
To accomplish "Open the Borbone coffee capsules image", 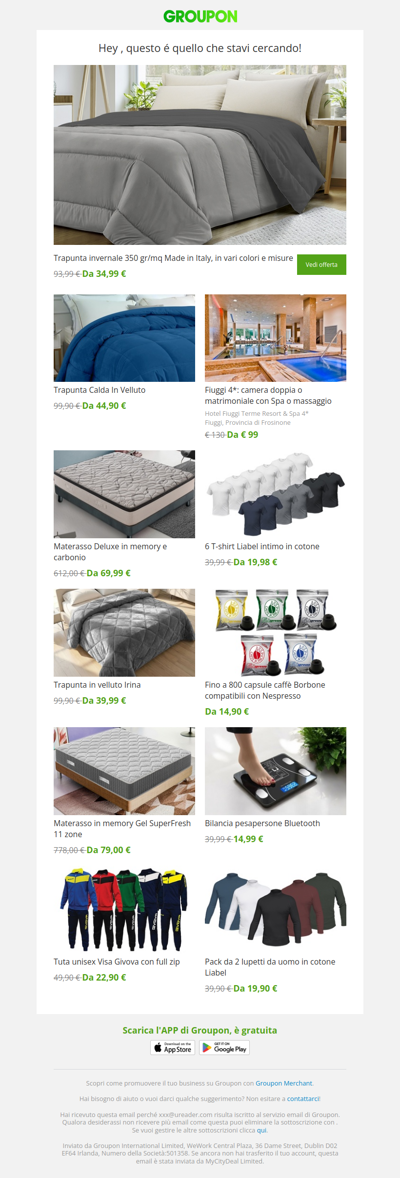I will tap(275, 633).
